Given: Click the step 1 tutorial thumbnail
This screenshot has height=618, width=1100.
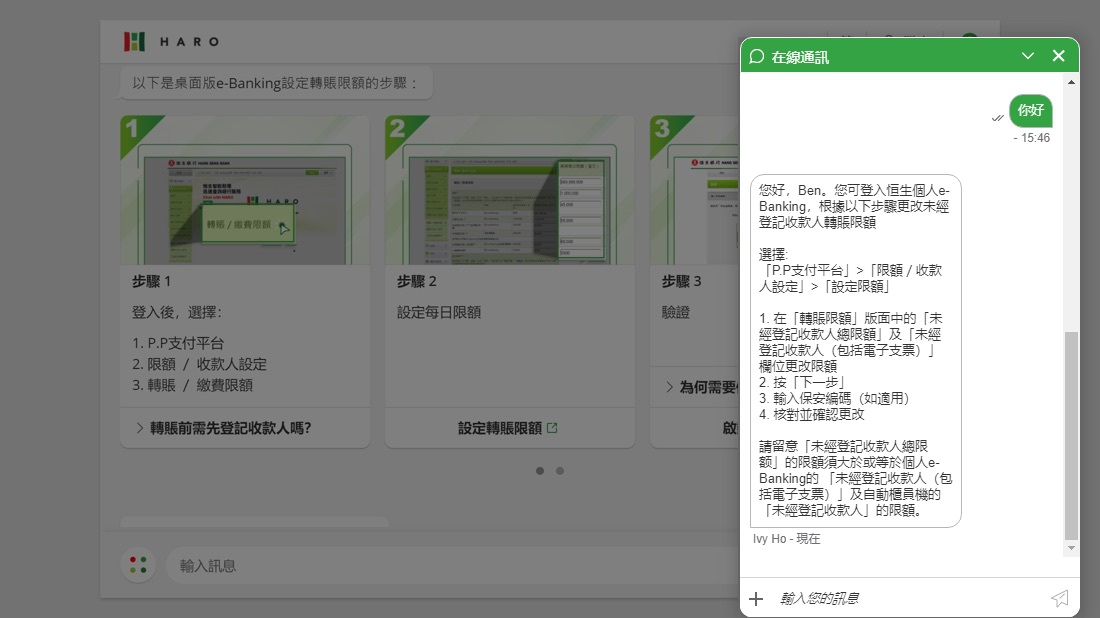Looking at the screenshot, I should (x=245, y=190).
